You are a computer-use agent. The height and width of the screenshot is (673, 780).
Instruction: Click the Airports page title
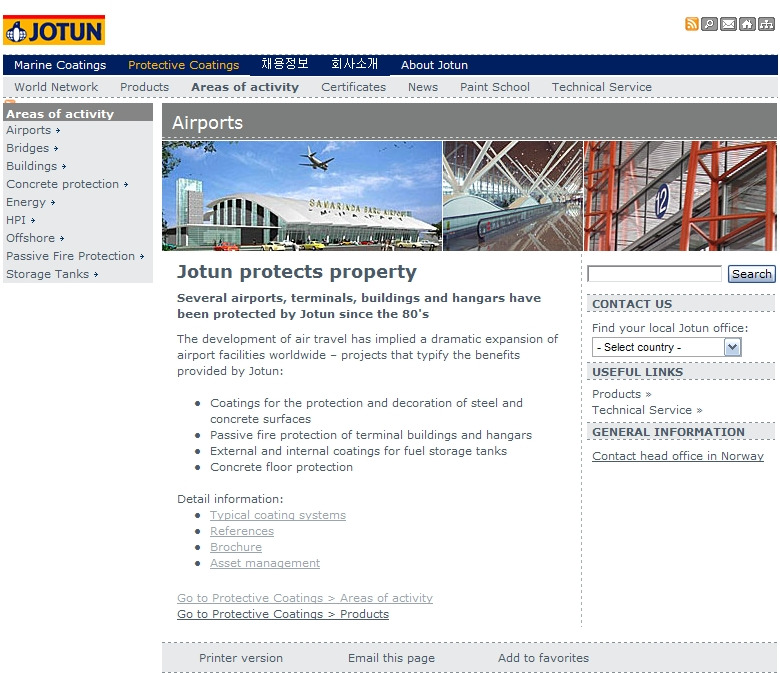pos(207,123)
